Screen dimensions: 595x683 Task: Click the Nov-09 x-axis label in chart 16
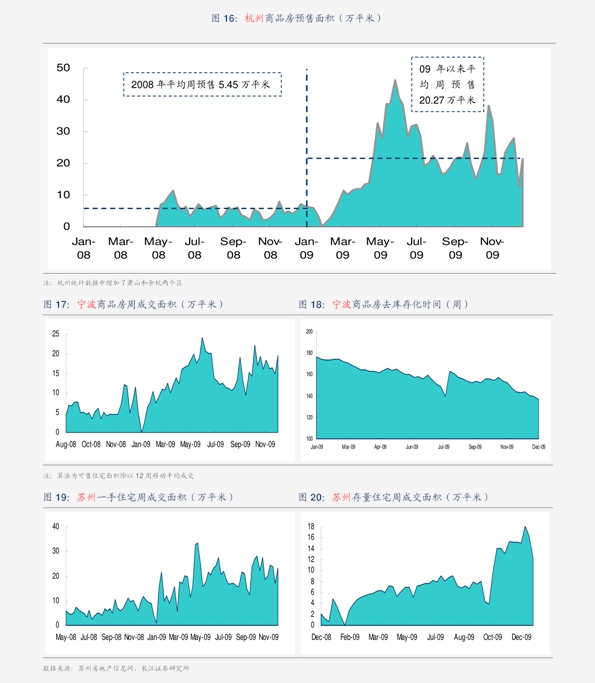tap(492, 248)
